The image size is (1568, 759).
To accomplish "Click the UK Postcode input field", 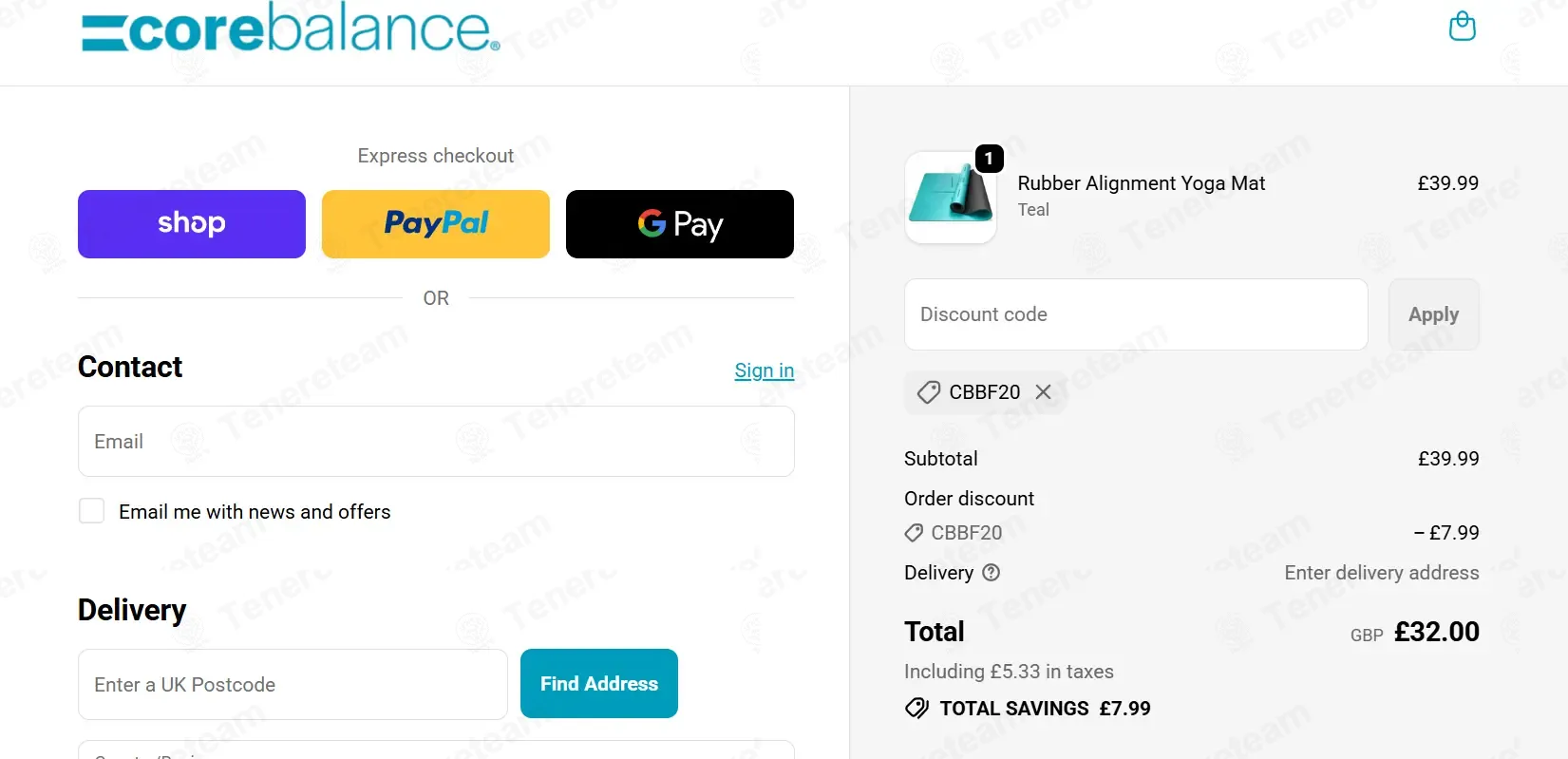I will point(293,685).
